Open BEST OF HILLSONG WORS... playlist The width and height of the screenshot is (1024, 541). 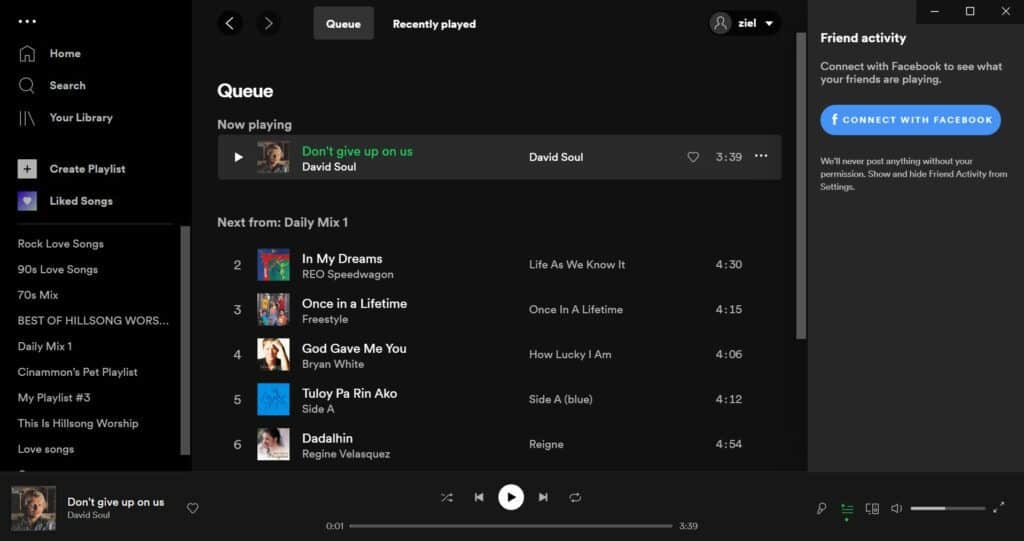point(93,321)
